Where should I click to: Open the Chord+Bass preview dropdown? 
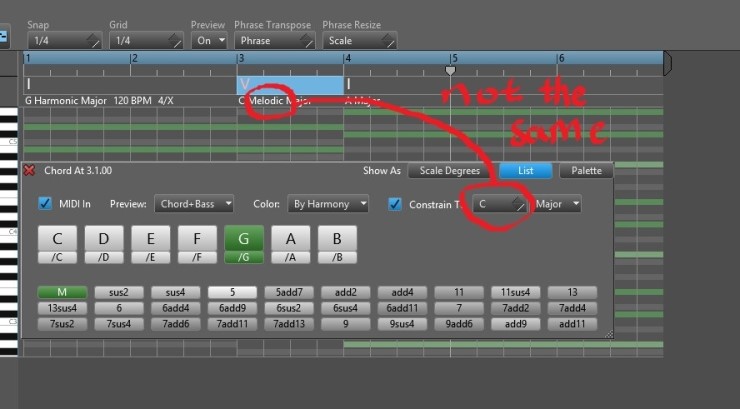pyautogui.click(x=194, y=204)
